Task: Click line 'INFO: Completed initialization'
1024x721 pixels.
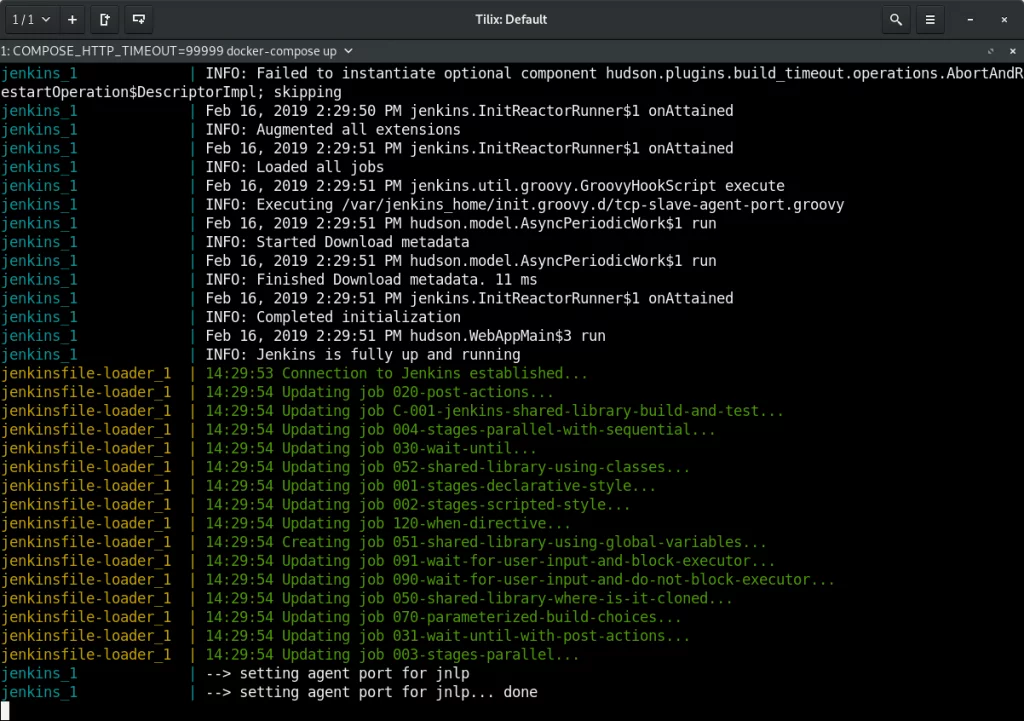Action: tap(333, 317)
